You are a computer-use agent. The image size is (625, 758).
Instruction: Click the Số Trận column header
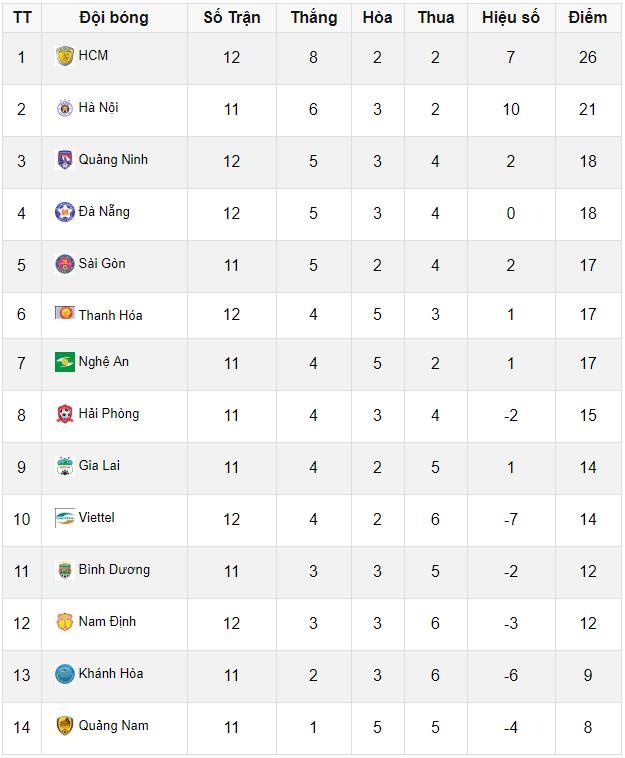(231, 17)
